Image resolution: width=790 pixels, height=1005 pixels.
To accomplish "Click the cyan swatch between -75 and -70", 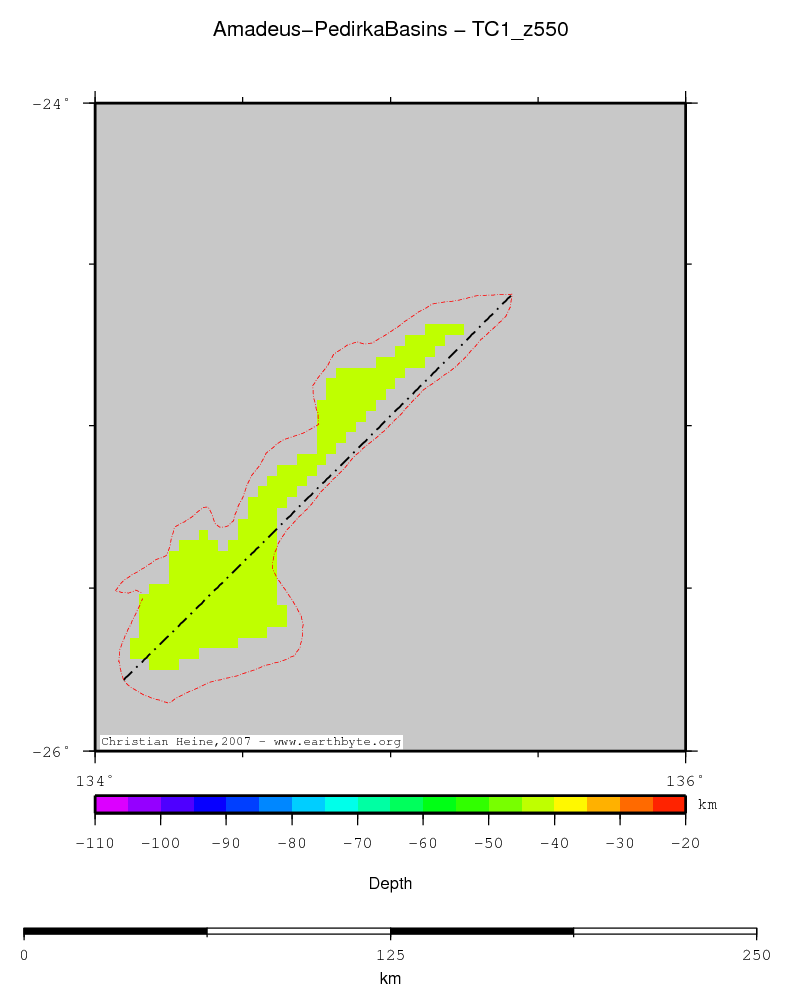I will tap(341, 804).
